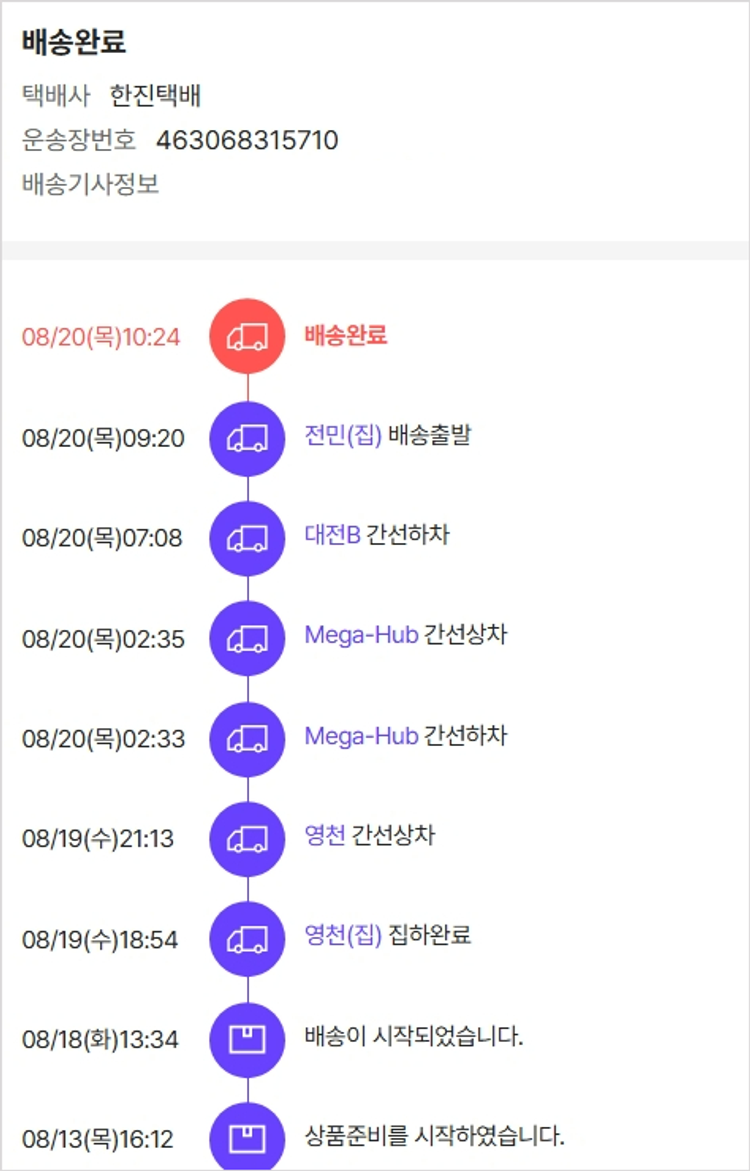The height and width of the screenshot is (1171, 750).
Task: Click the red 배송완료 truck icon
Action: tap(247, 337)
